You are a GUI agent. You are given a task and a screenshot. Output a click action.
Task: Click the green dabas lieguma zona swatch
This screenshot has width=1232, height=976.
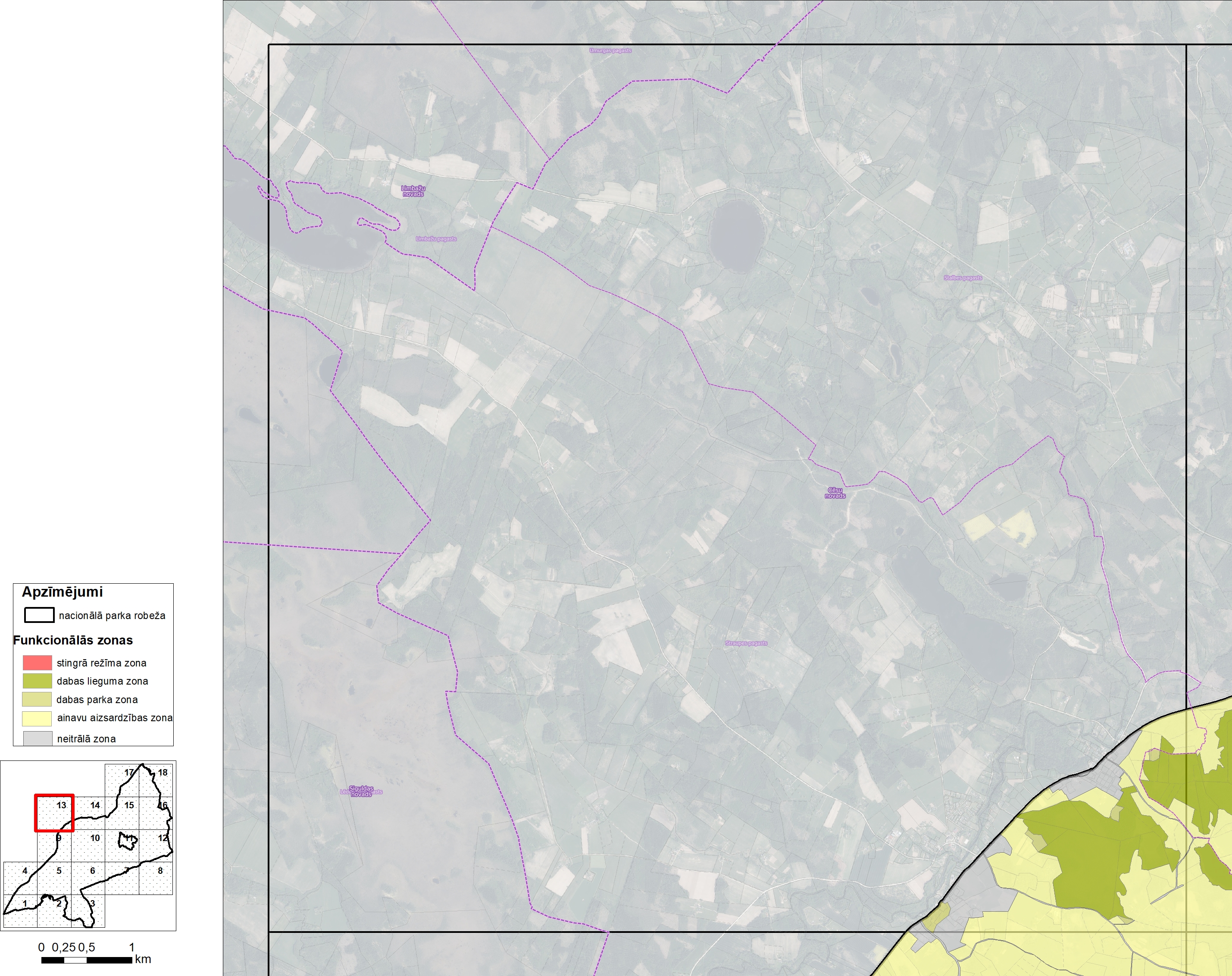point(37,681)
